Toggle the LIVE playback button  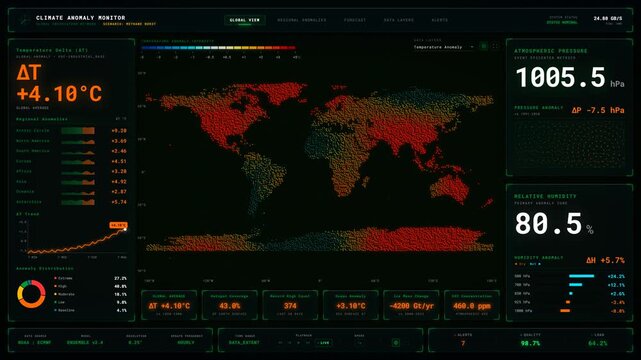tap(324, 342)
